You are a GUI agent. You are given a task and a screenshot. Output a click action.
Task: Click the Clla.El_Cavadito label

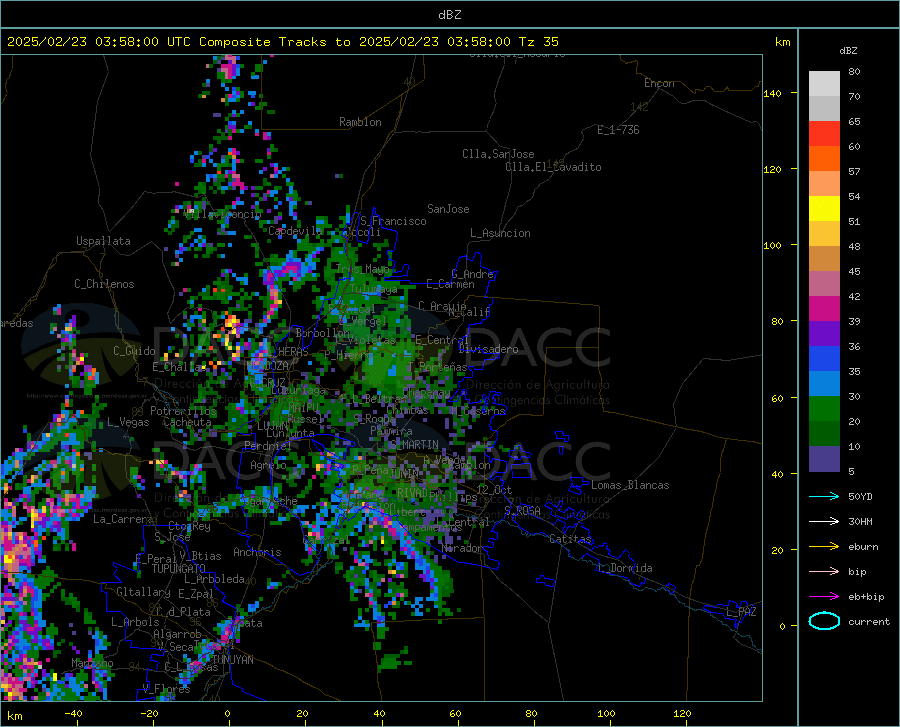(553, 167)
